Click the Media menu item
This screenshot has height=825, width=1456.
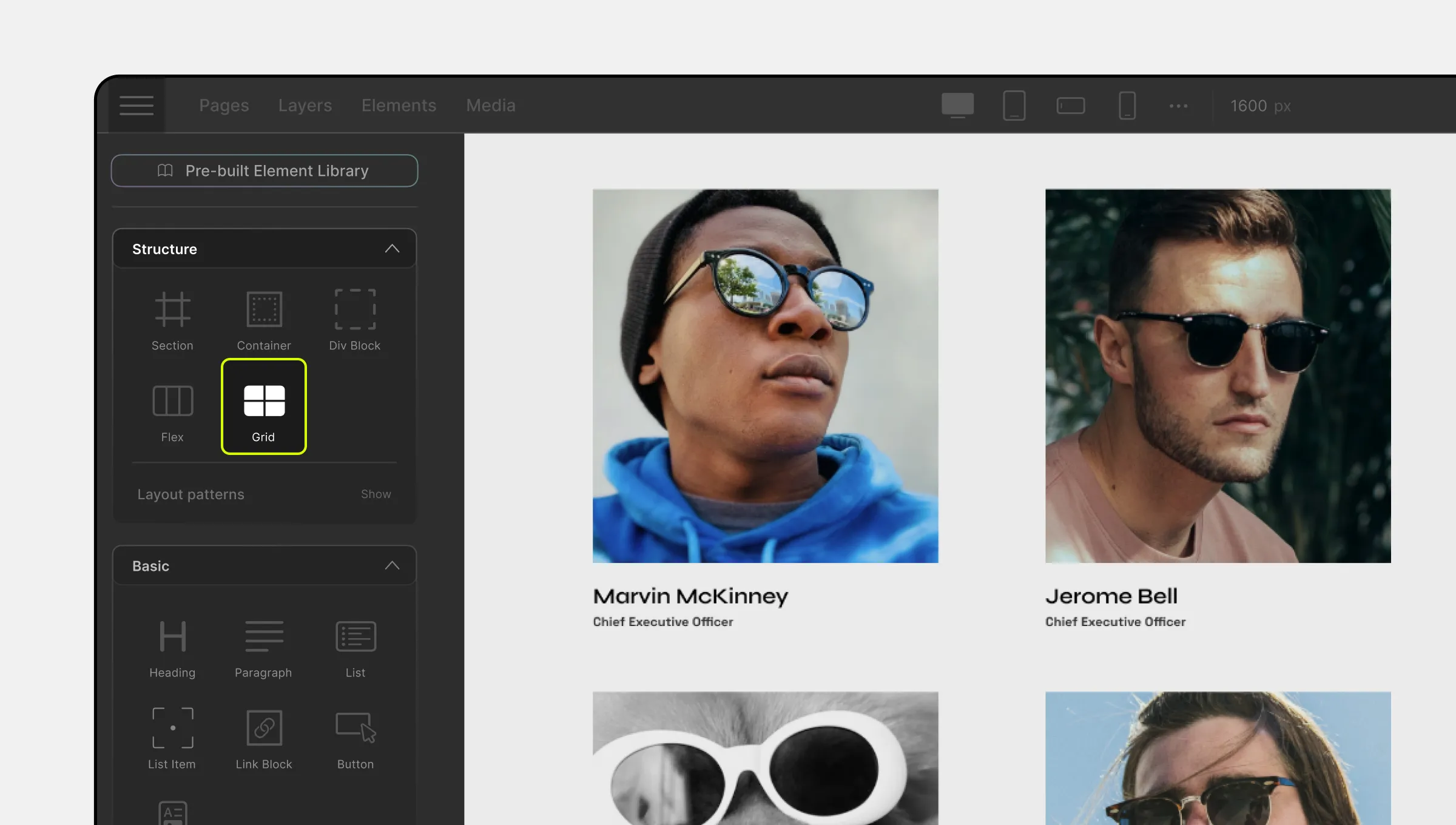coord(490,105)
